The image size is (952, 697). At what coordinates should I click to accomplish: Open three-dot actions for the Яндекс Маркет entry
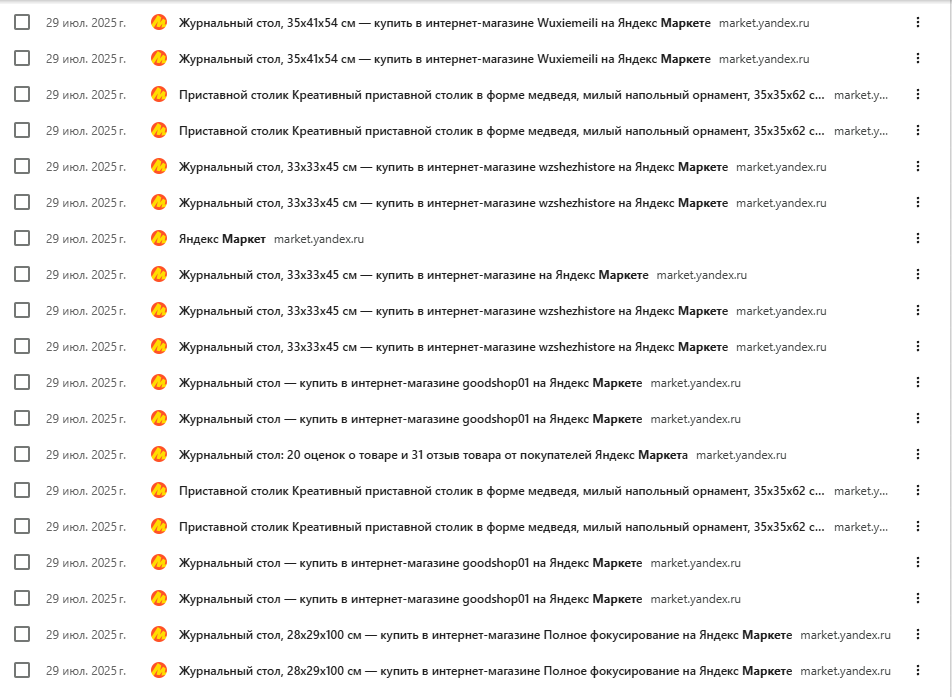tap(917, 239)
